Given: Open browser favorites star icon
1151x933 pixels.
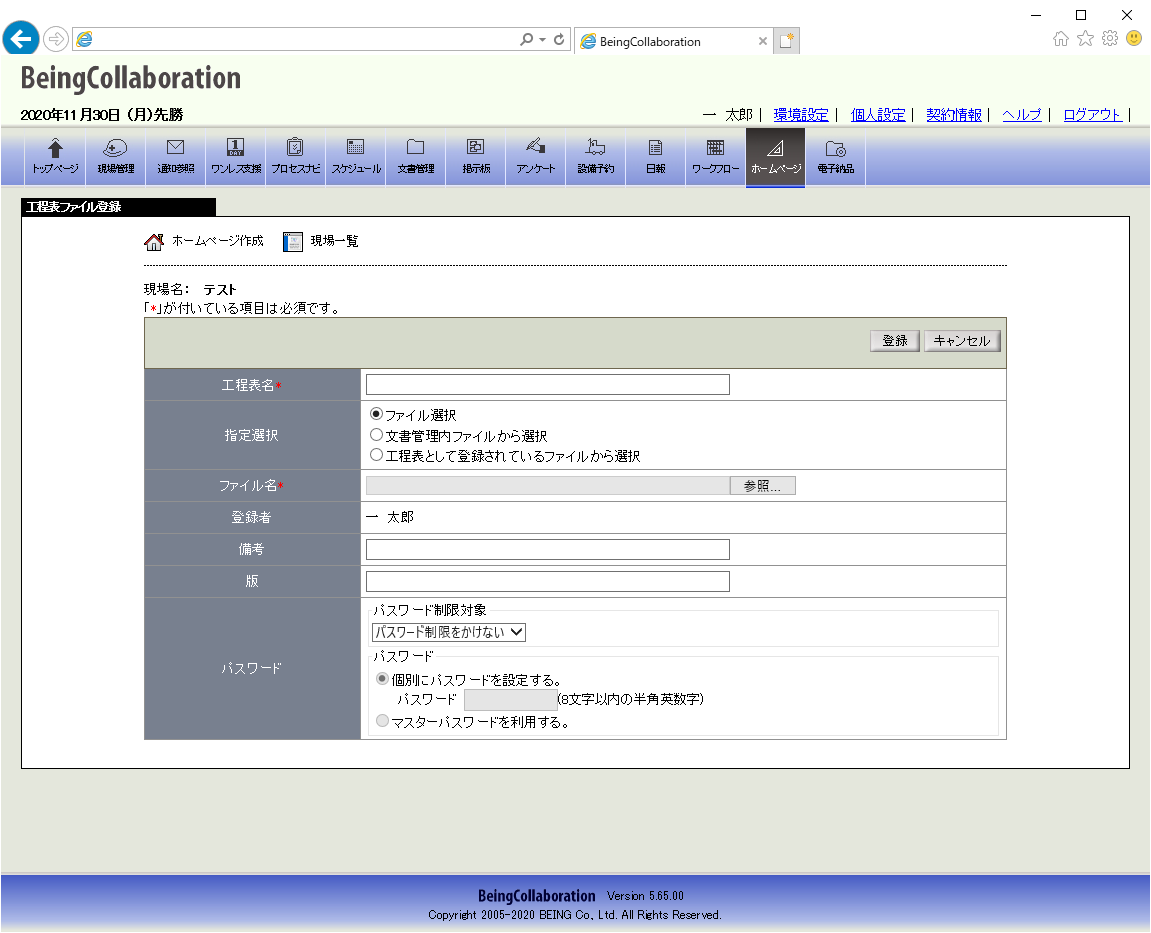Looking at the screenshot, I should tap(1086, 39).
